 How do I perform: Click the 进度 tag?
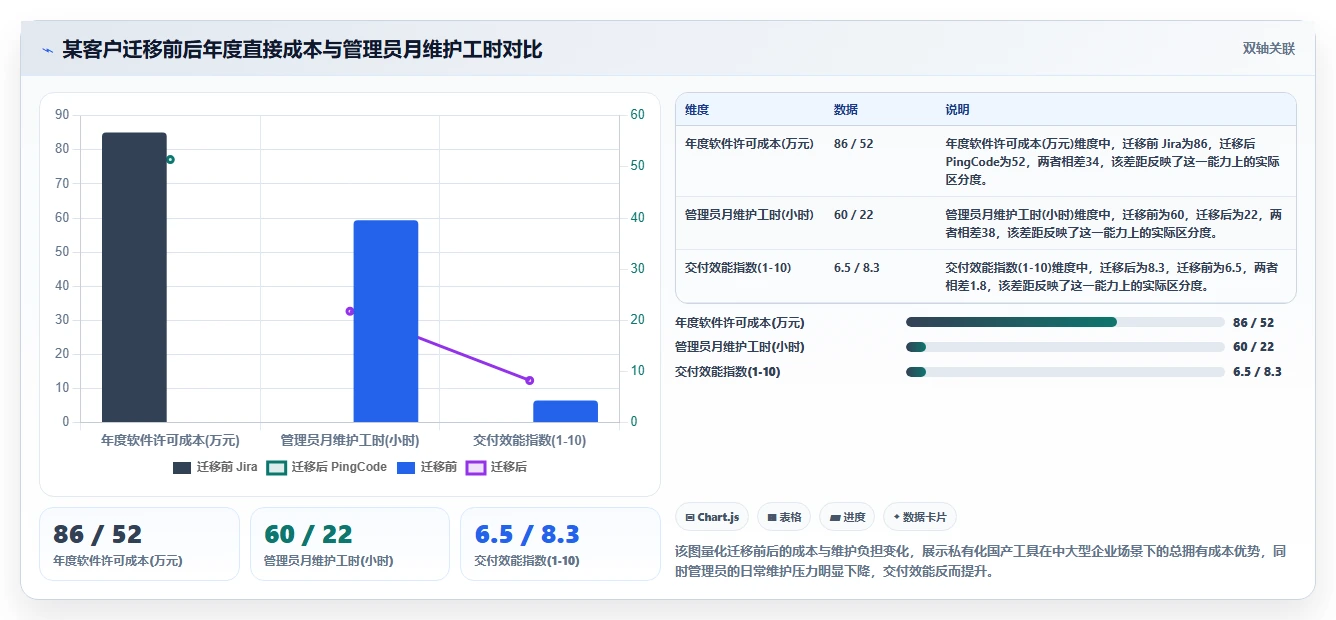pos(846,517)
